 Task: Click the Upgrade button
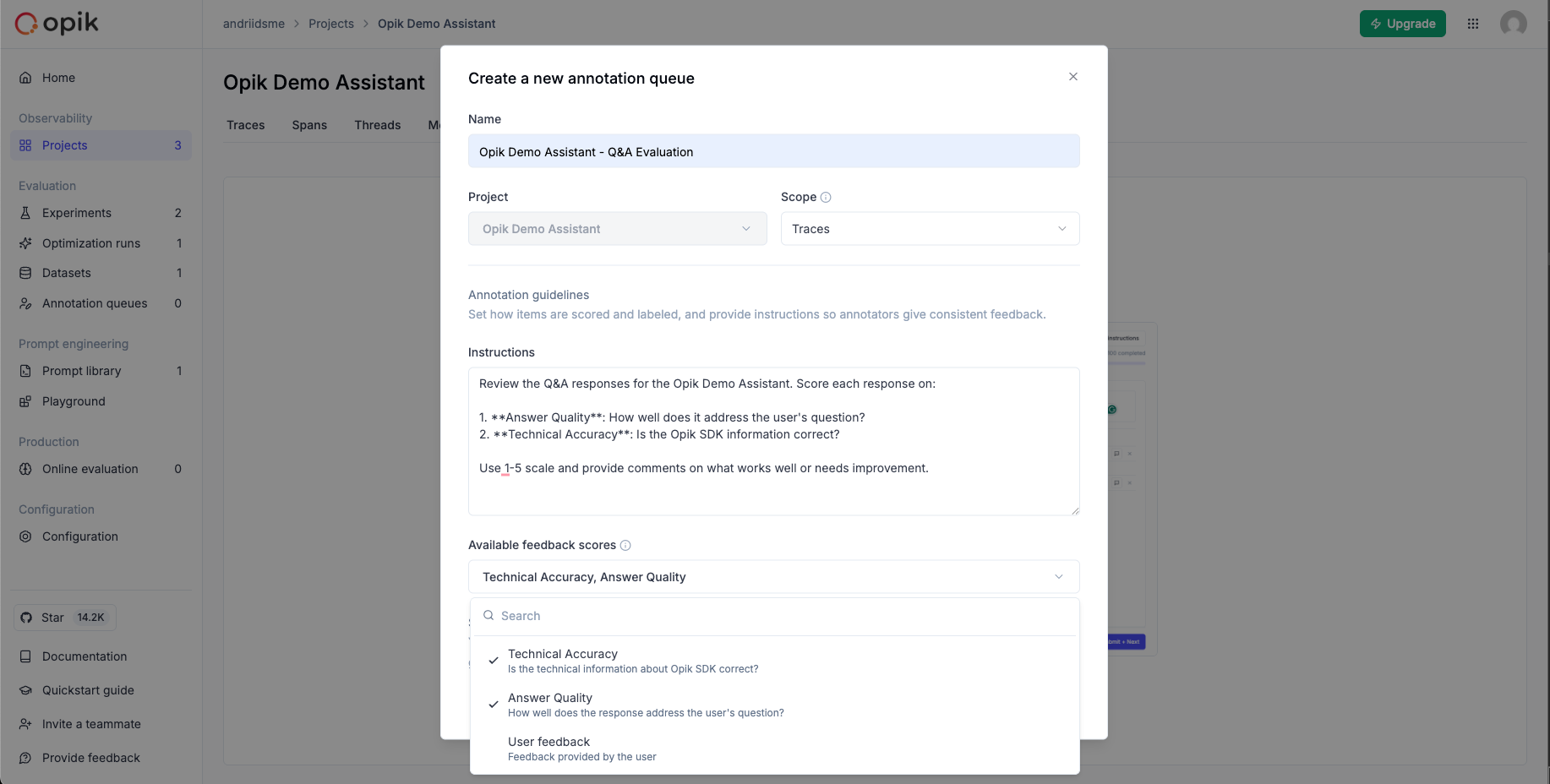pos(1402,24)
